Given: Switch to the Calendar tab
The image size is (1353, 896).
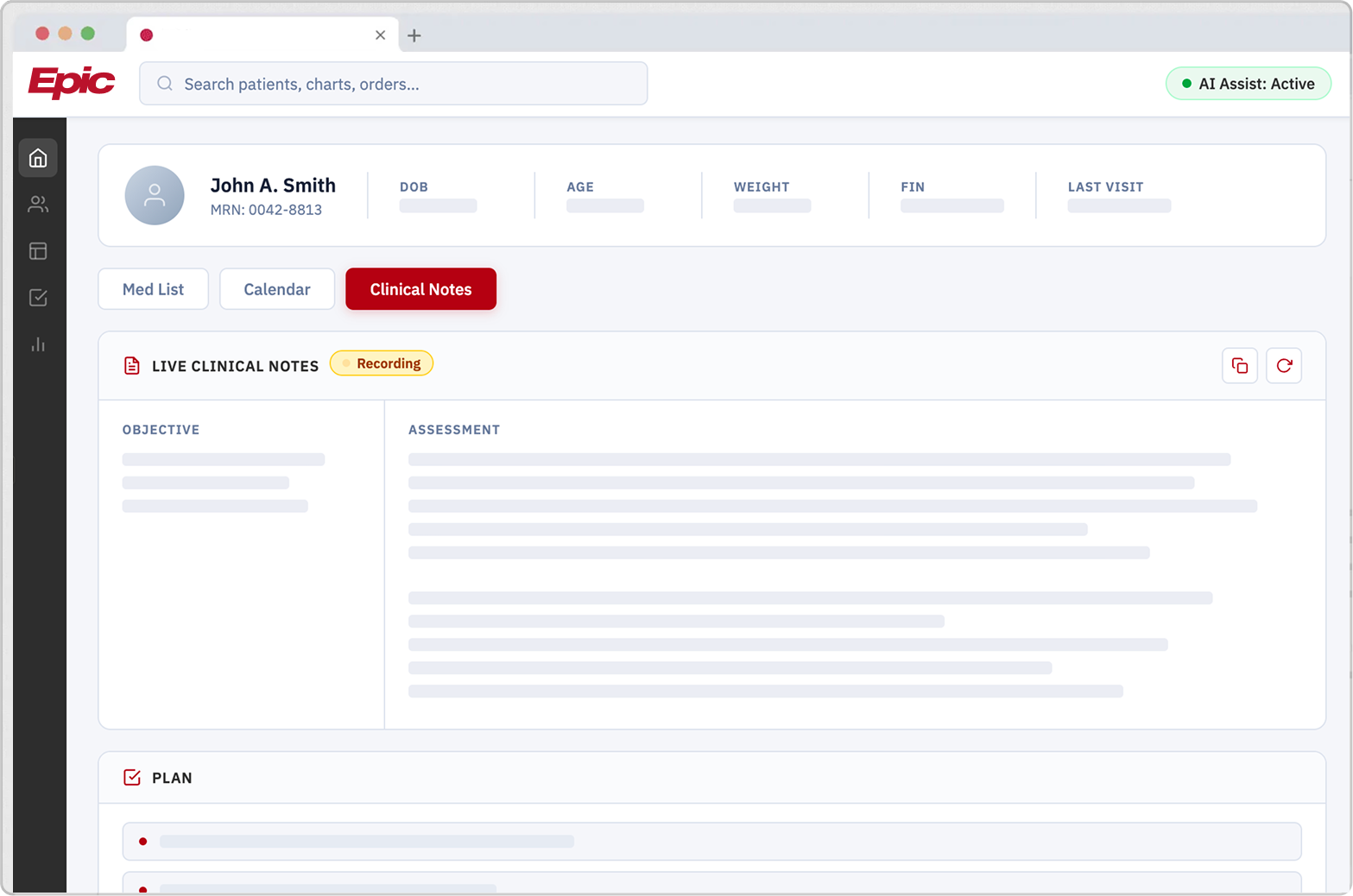Looking at the screenshot, I should click(277, 289).
